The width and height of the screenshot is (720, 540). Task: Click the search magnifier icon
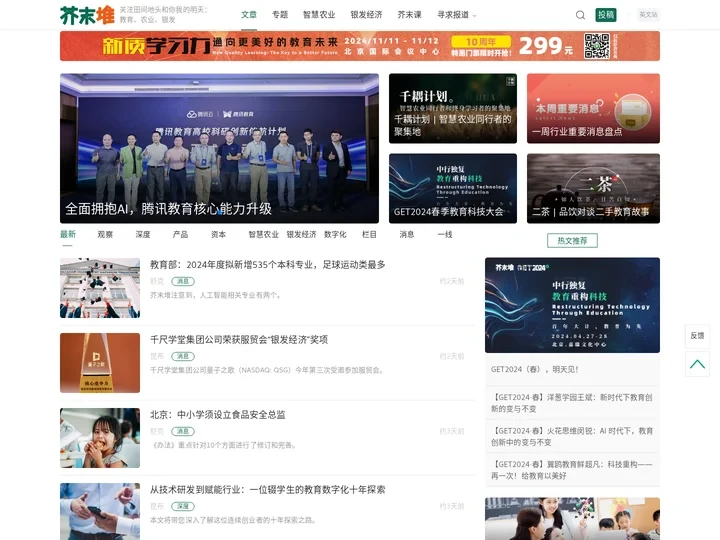tap(580, 15)
